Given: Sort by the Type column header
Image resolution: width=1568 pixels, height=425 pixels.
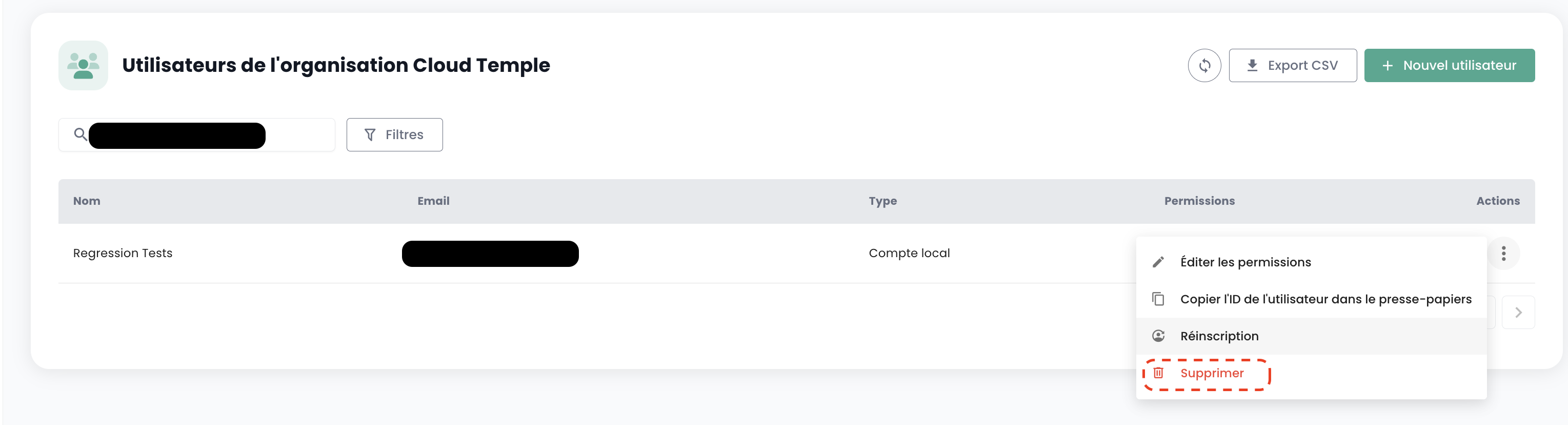Looking at the screenshot, I should pos(882,201).
